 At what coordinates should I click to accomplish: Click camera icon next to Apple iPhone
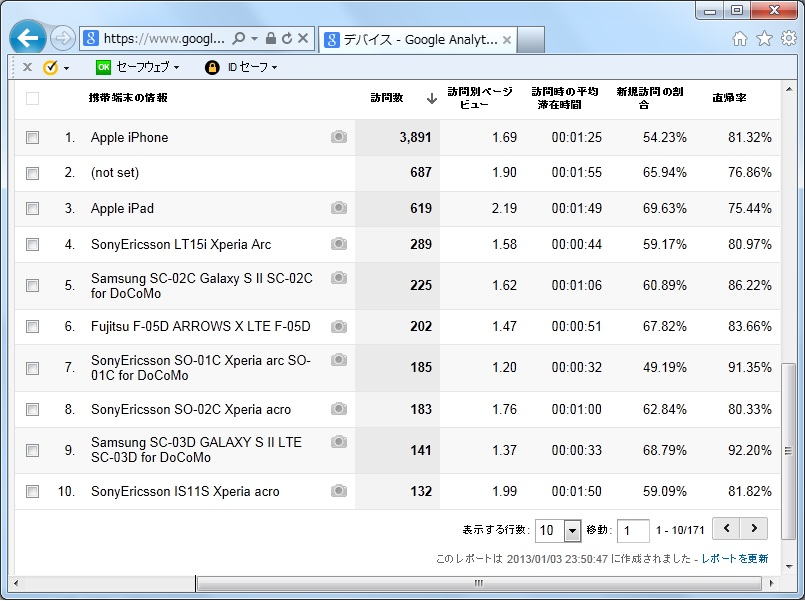pos(339,137)
